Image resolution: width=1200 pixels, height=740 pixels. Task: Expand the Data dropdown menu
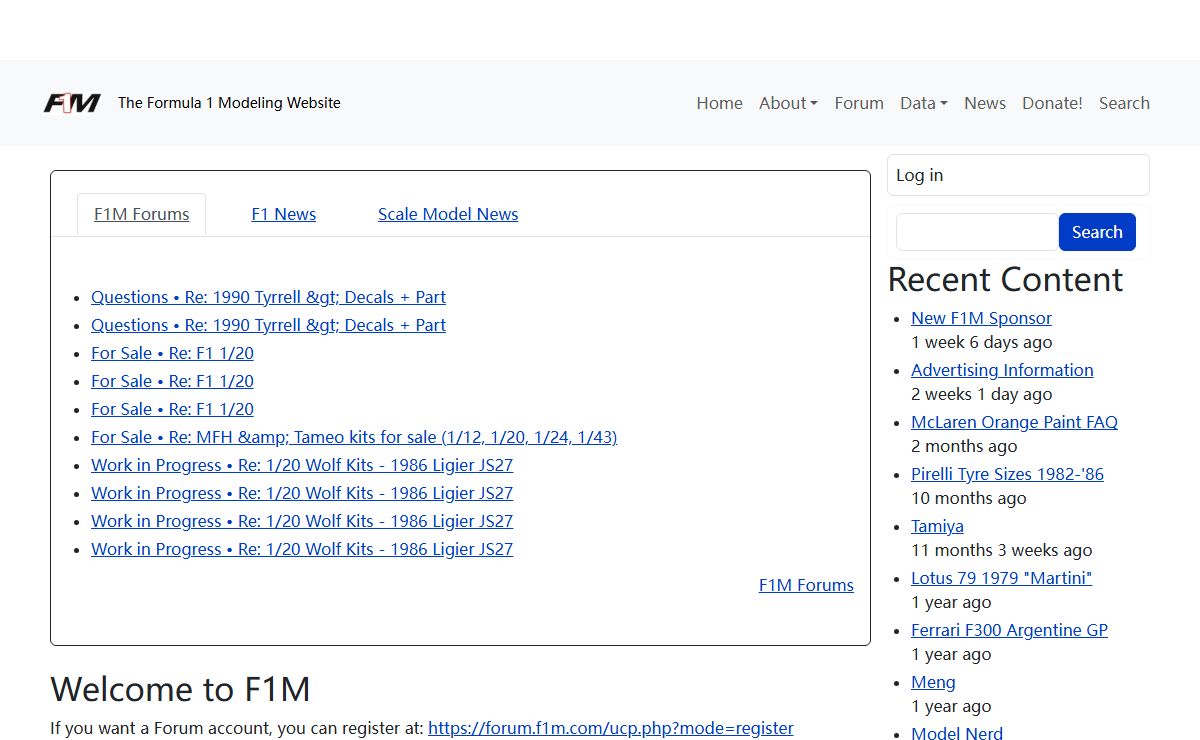click(923, 103)
